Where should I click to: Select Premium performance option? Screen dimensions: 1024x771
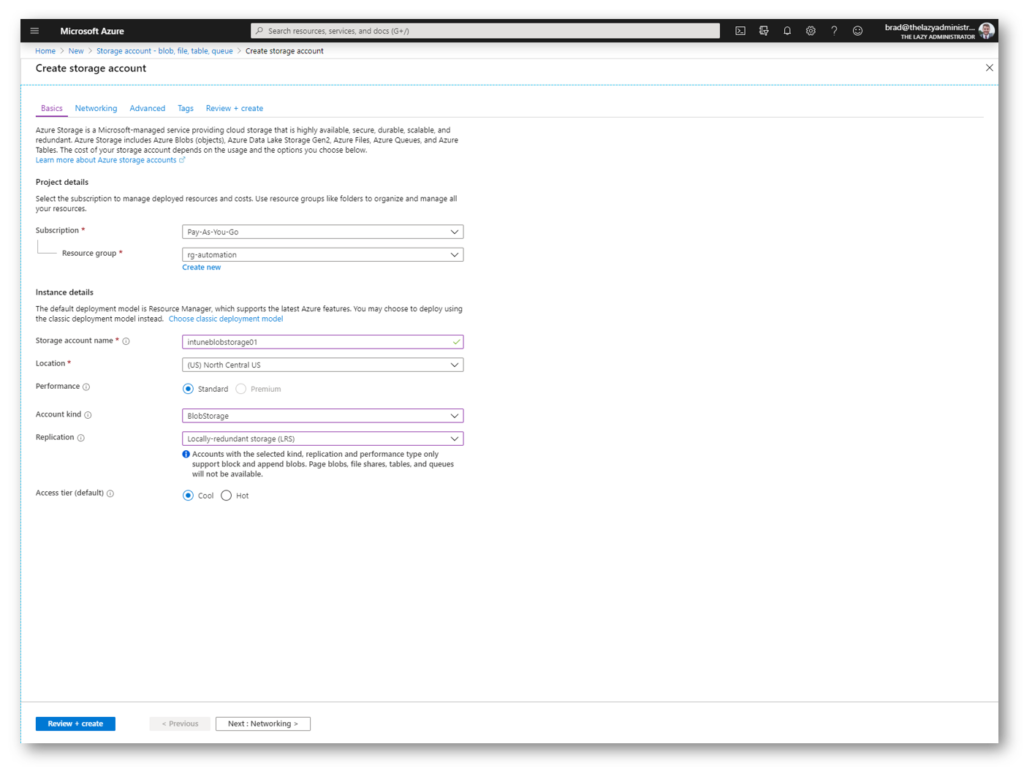tap(241, 389)
